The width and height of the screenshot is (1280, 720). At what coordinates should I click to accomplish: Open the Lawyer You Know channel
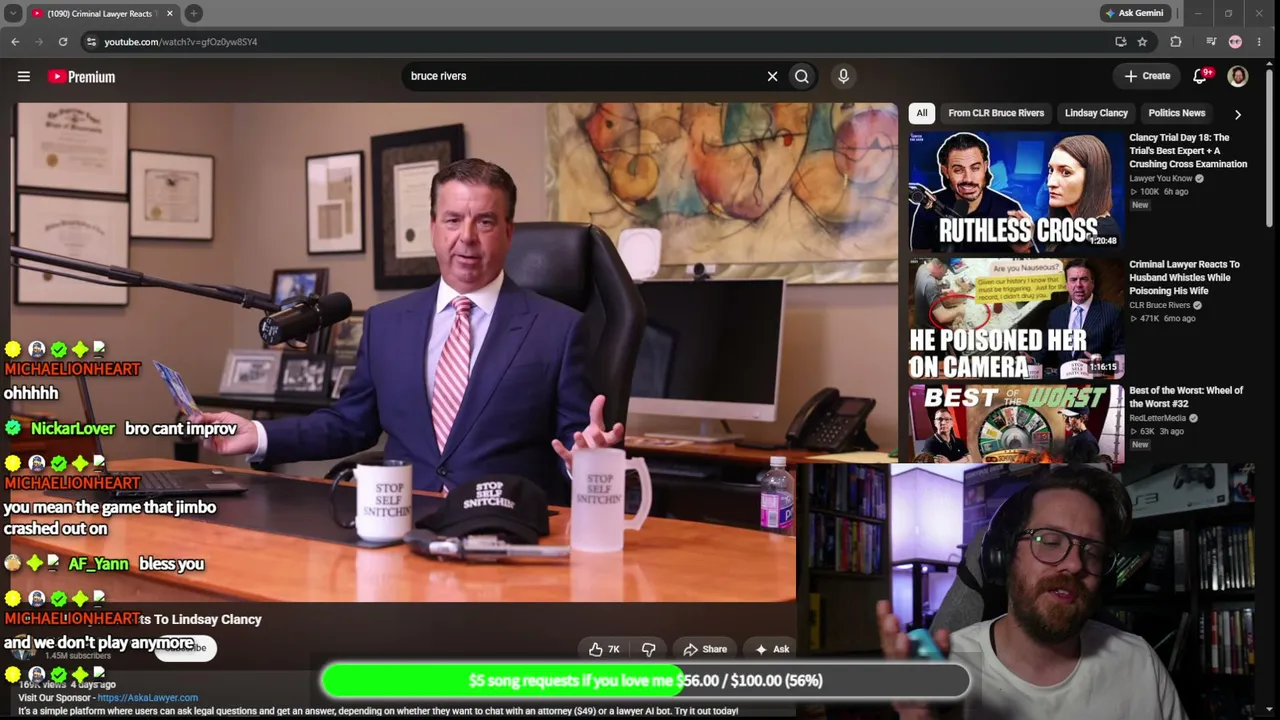pyautogui.click(x=1160, y=179)
